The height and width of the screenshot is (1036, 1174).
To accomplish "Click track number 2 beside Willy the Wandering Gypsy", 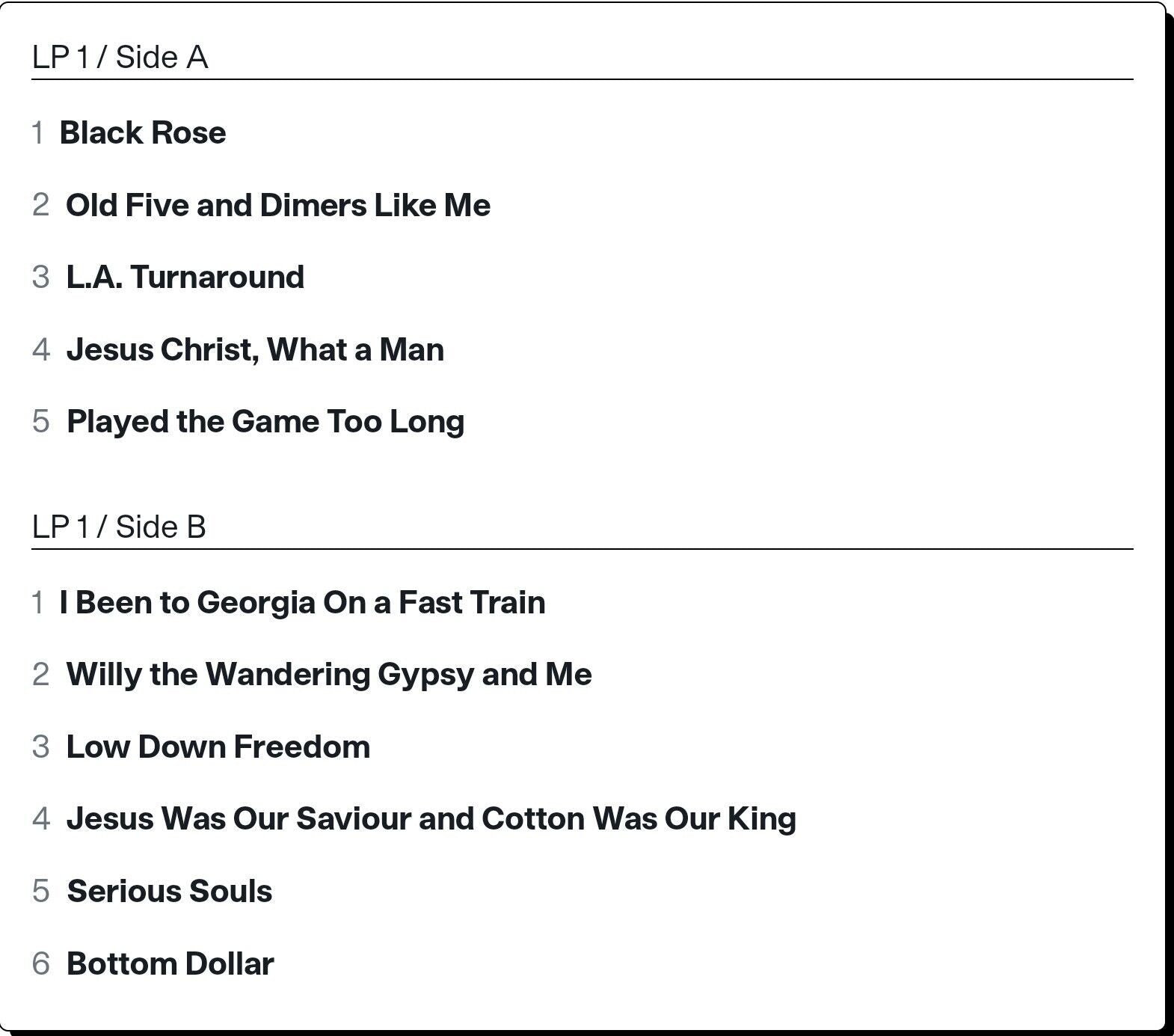I will [40, 675].
